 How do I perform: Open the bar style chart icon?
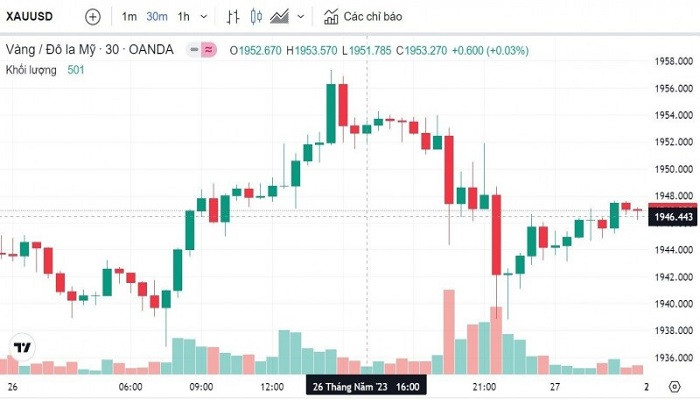[232, 17]
